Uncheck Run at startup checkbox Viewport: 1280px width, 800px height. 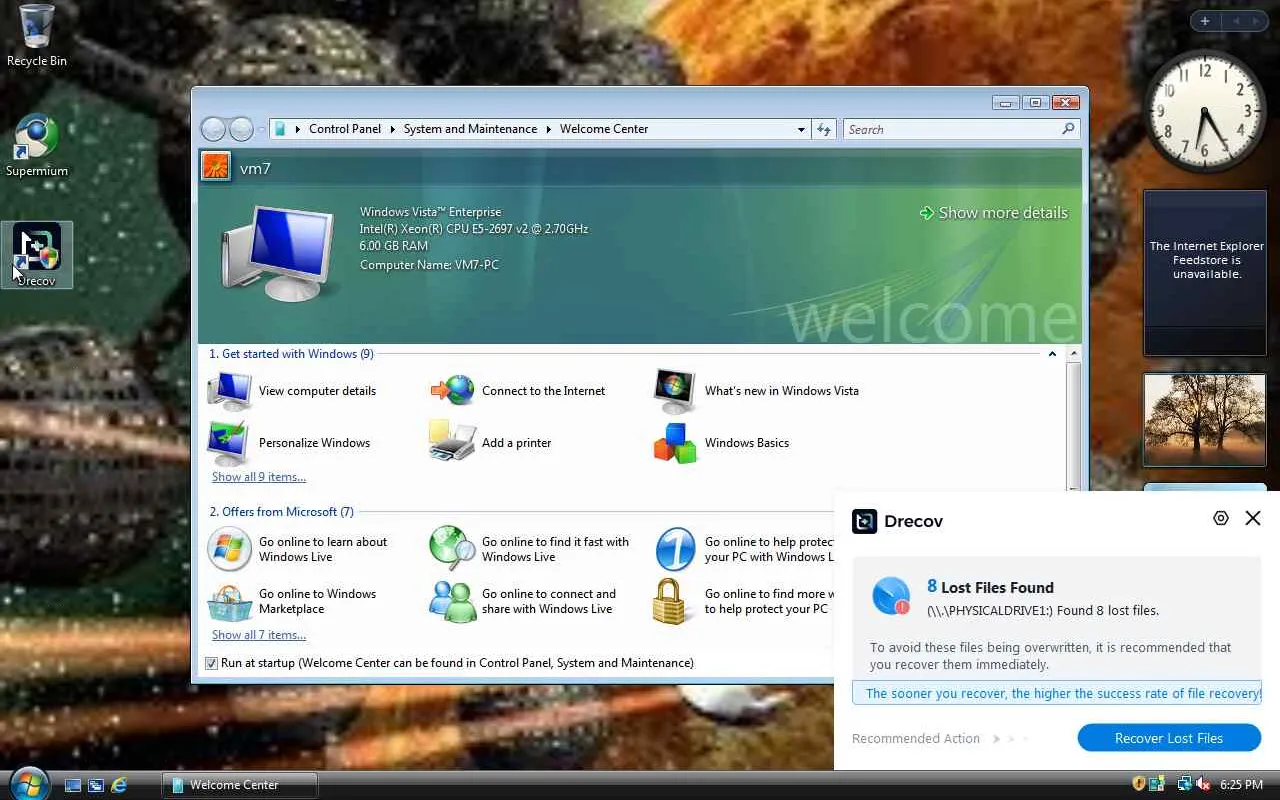[211, 663]
